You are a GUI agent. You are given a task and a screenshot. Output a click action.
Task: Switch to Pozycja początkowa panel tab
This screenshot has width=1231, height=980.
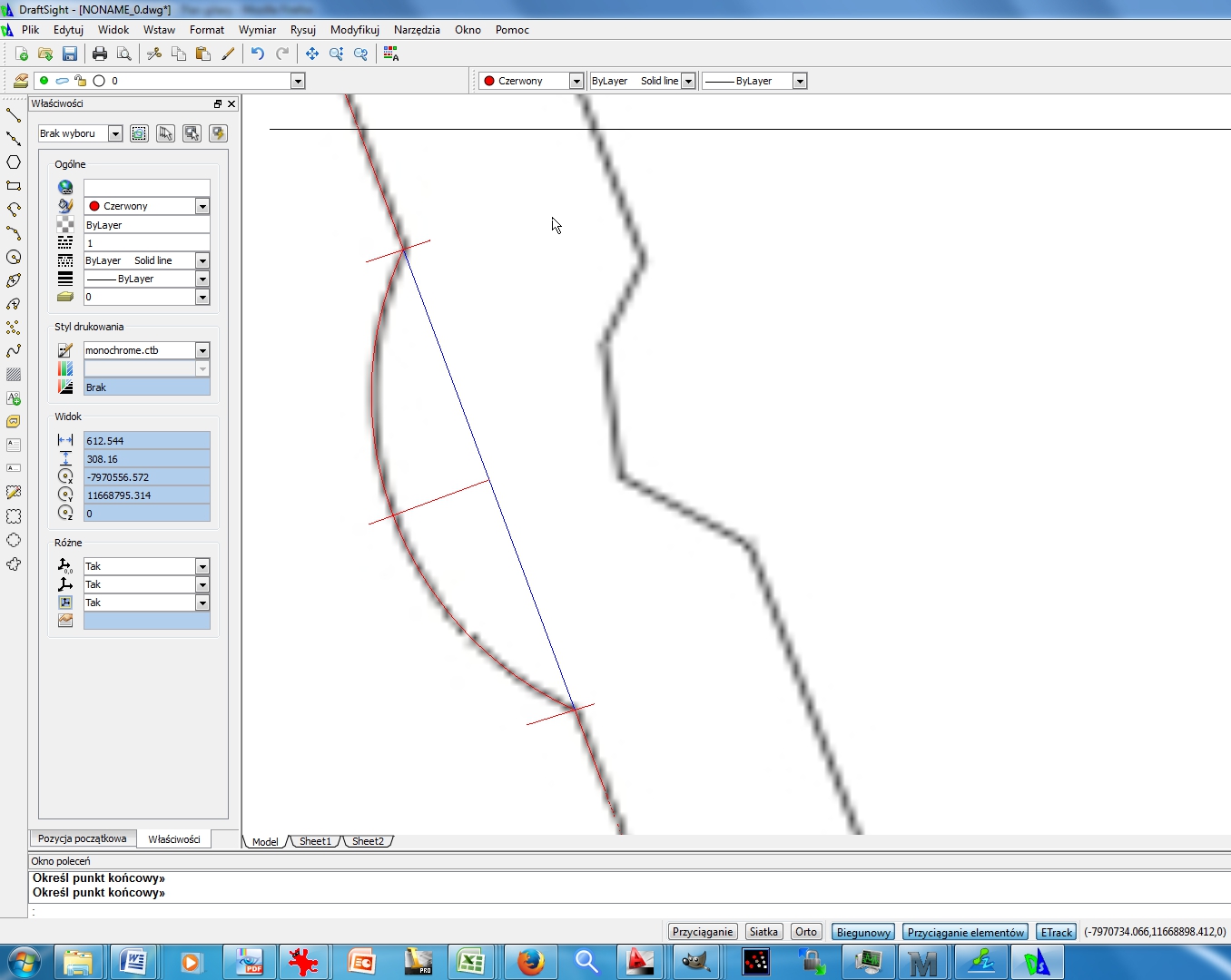[82, 838]
